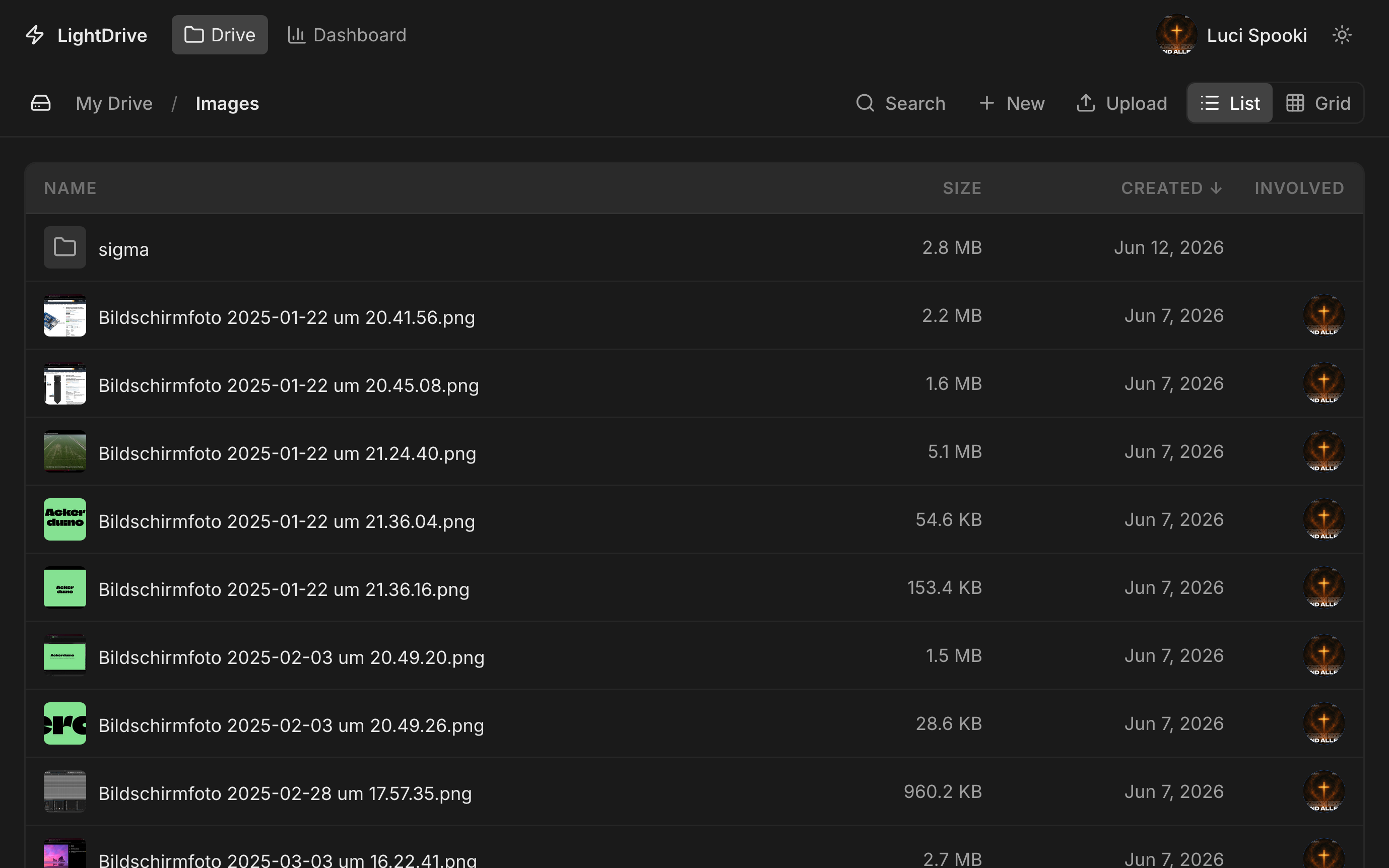Open the sigma folder name
1389x868 pixels.
click(123, 249)
